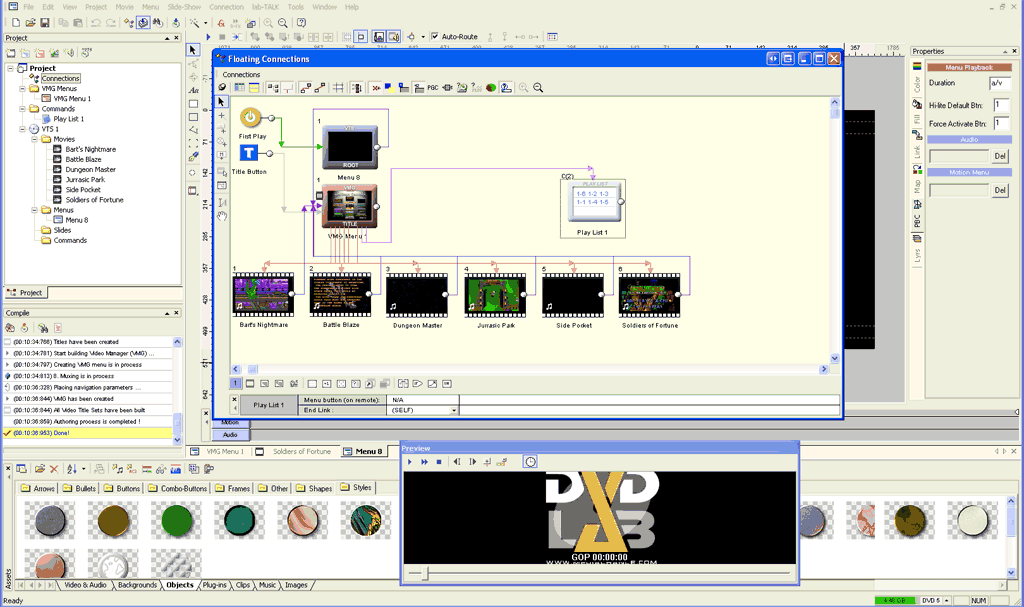The width and height of the screenshot is (1024, 607).
Task: Select the hand pan tool in Connections window
Action: 221,216
